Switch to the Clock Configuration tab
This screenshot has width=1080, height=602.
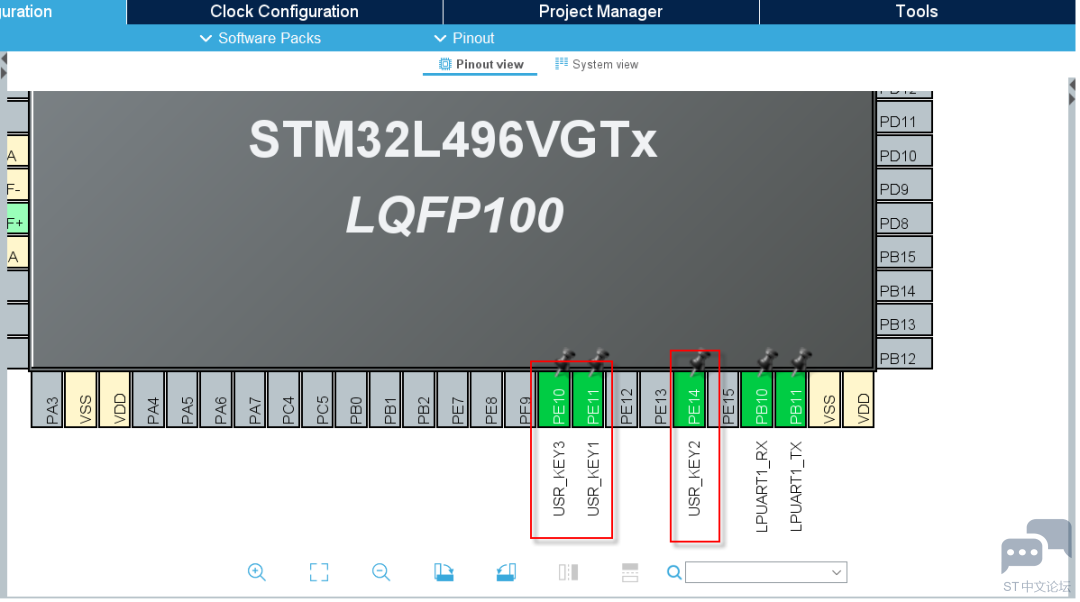click(284, 12)
